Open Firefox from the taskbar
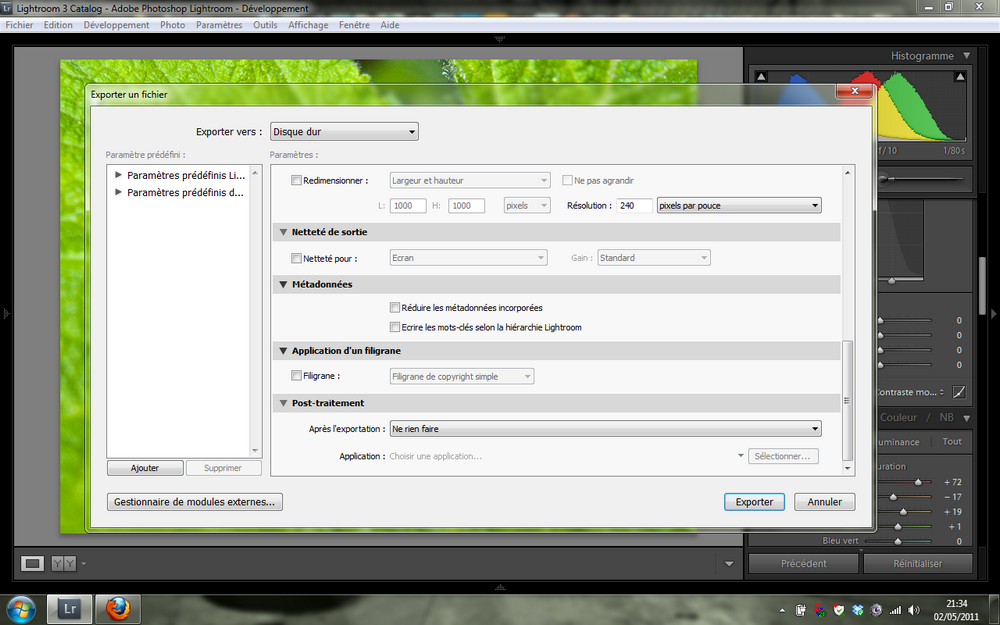Image resolution: width=1000 pixels, height=625 pixels. [117, 609]
